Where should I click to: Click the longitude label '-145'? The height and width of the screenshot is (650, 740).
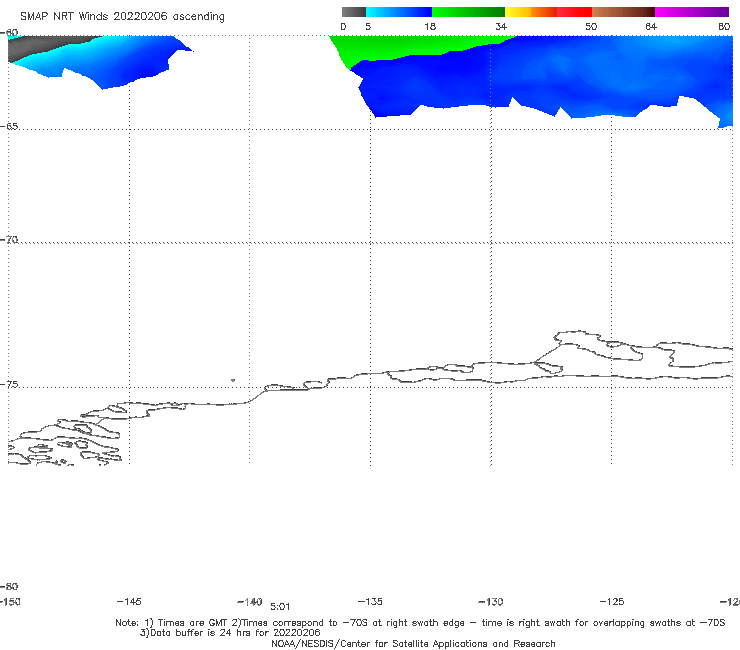129,601
